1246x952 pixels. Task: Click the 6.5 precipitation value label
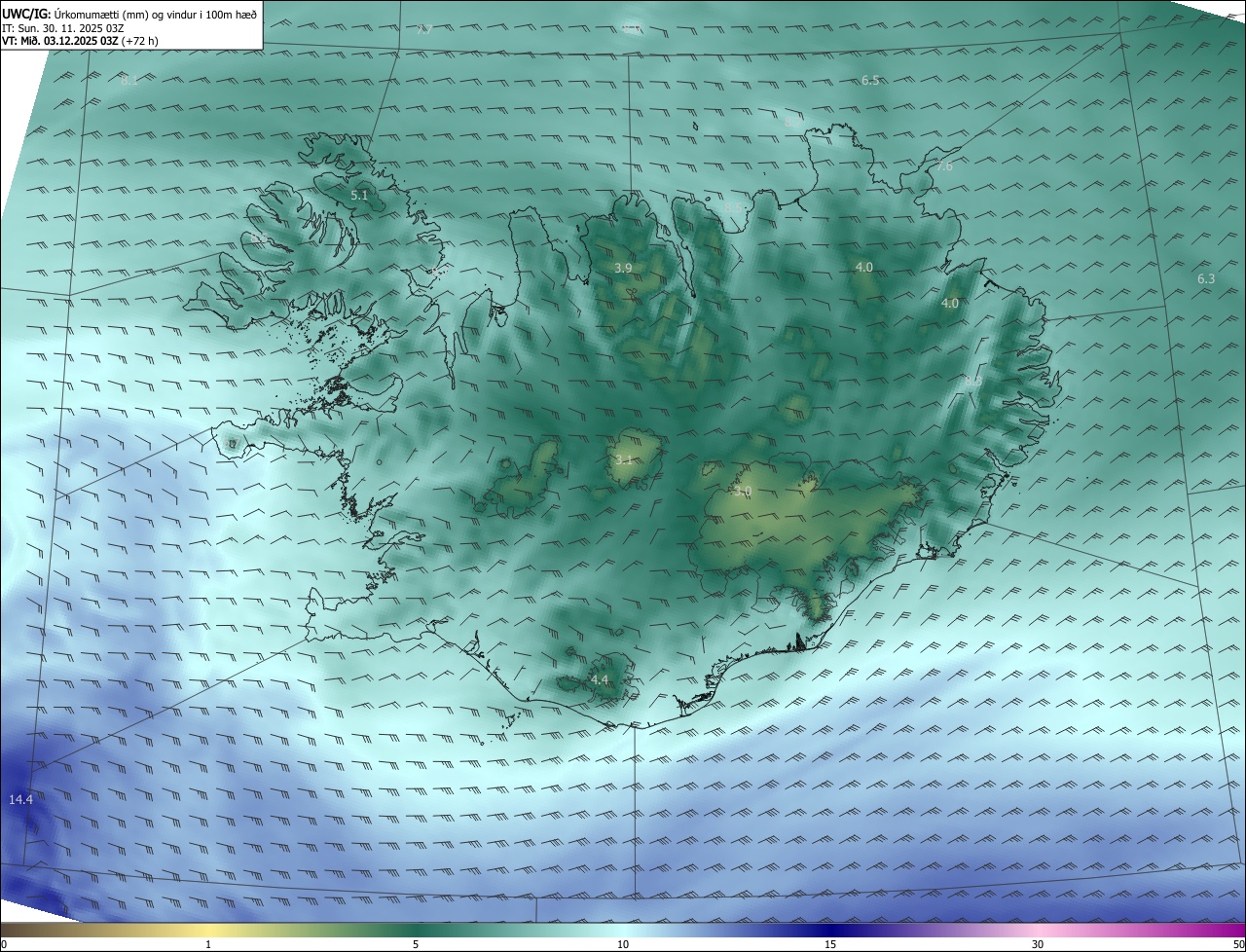point(870,81)
